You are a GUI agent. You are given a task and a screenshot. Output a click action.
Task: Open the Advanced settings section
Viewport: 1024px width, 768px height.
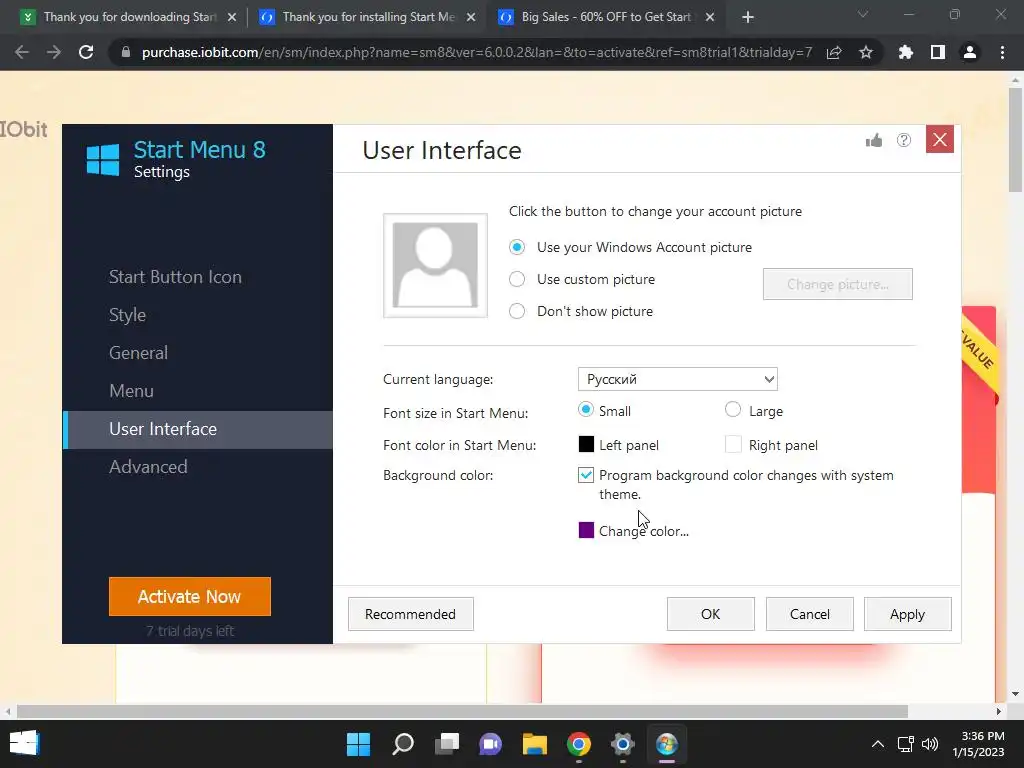148,467
